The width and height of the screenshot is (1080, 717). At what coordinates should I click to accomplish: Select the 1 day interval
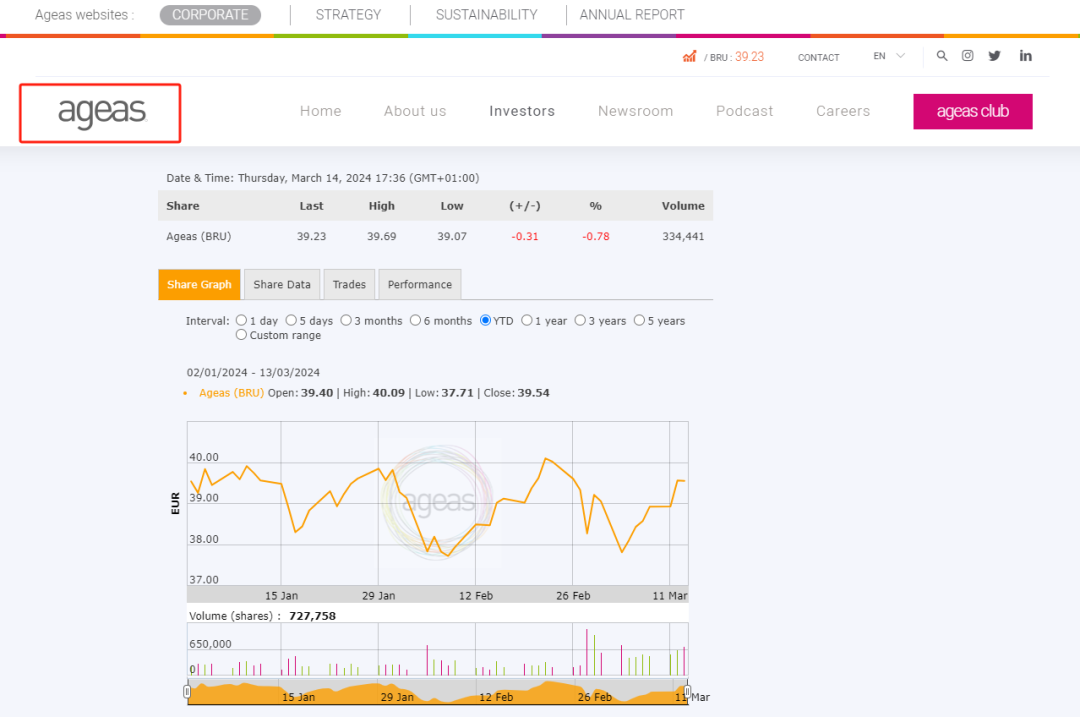tap(241, 320)
